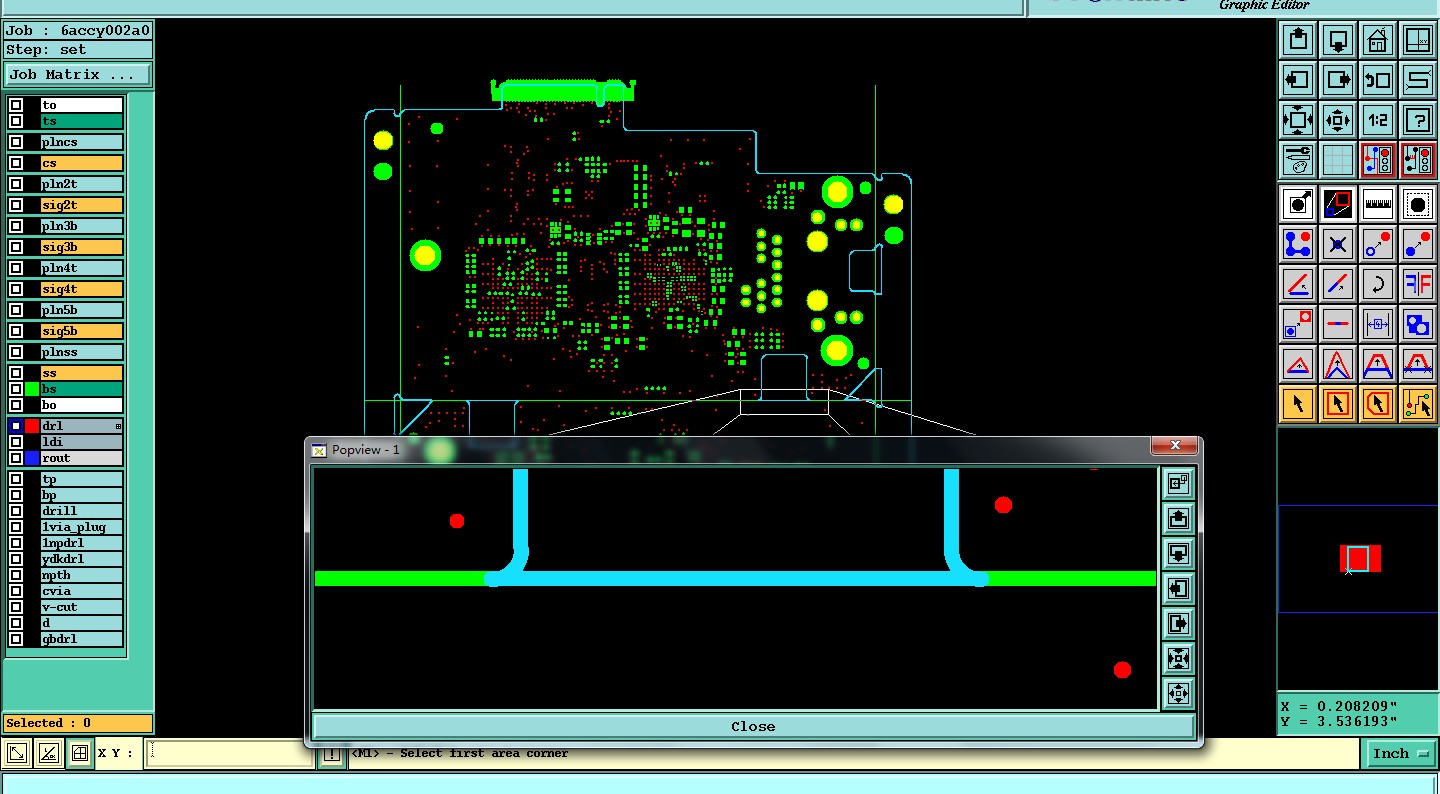Toggle the checkbox for layer to
1440x794 pixels.
tap(16, 105)
